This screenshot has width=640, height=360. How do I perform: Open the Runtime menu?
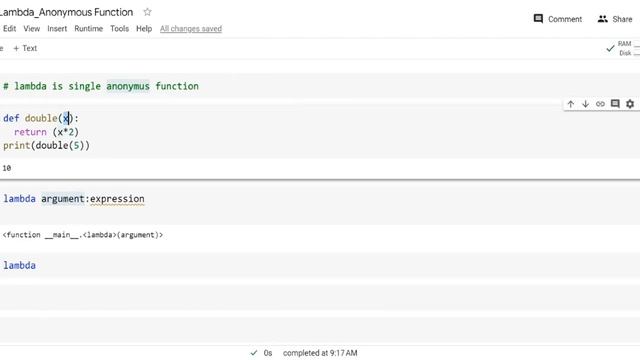(89, 29)
